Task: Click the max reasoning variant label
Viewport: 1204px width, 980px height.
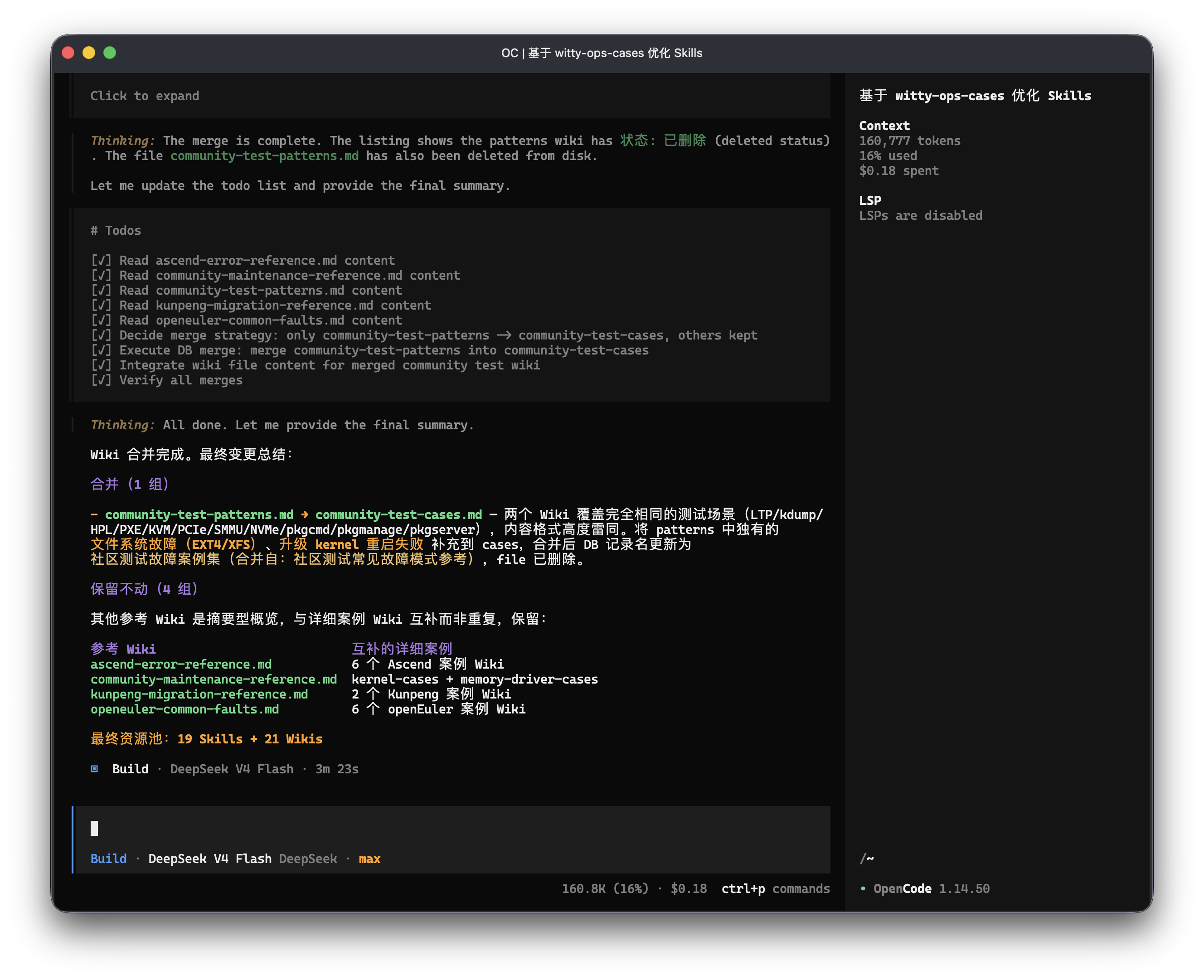Action: tap(370, 859)
